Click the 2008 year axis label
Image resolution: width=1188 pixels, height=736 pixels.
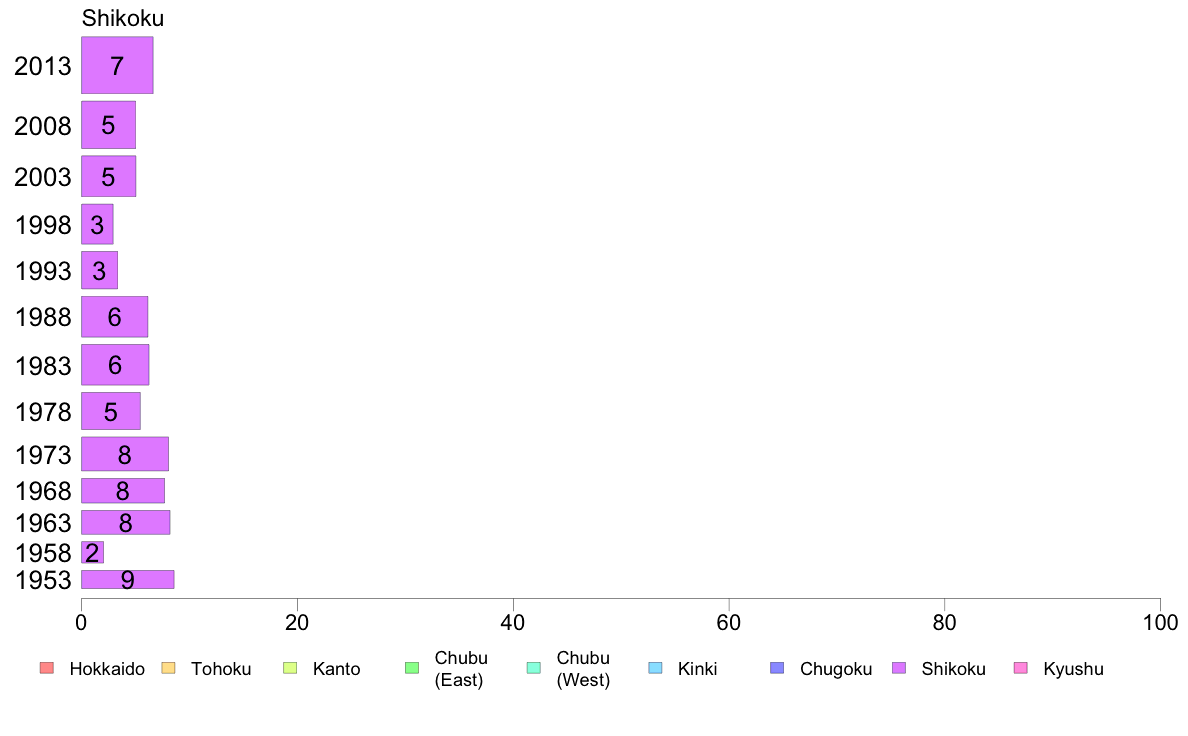point(42,126)
